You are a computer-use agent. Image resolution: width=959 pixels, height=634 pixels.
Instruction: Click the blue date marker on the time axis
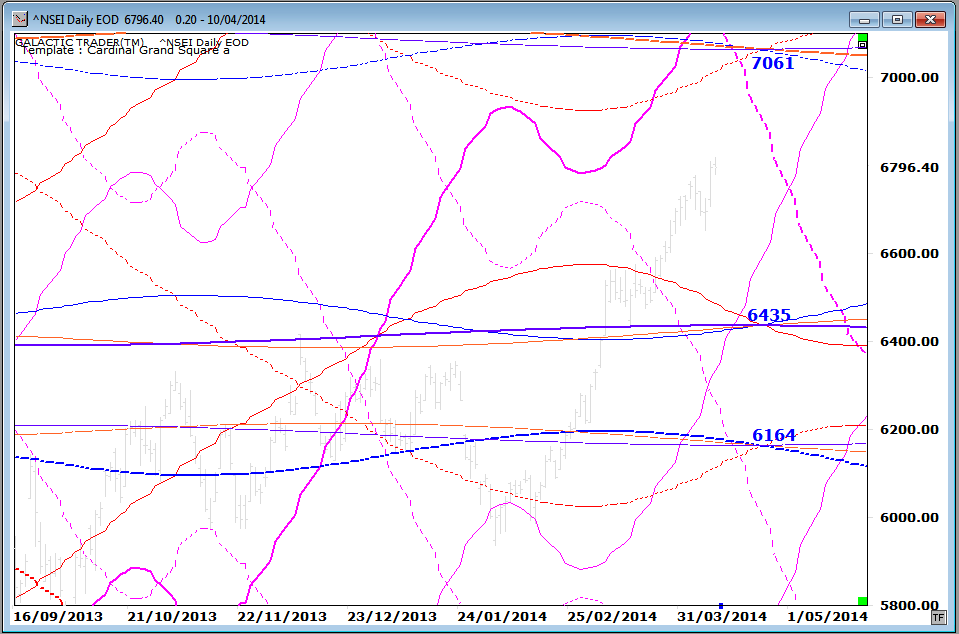pyautogui.click(x=720, y=606)
